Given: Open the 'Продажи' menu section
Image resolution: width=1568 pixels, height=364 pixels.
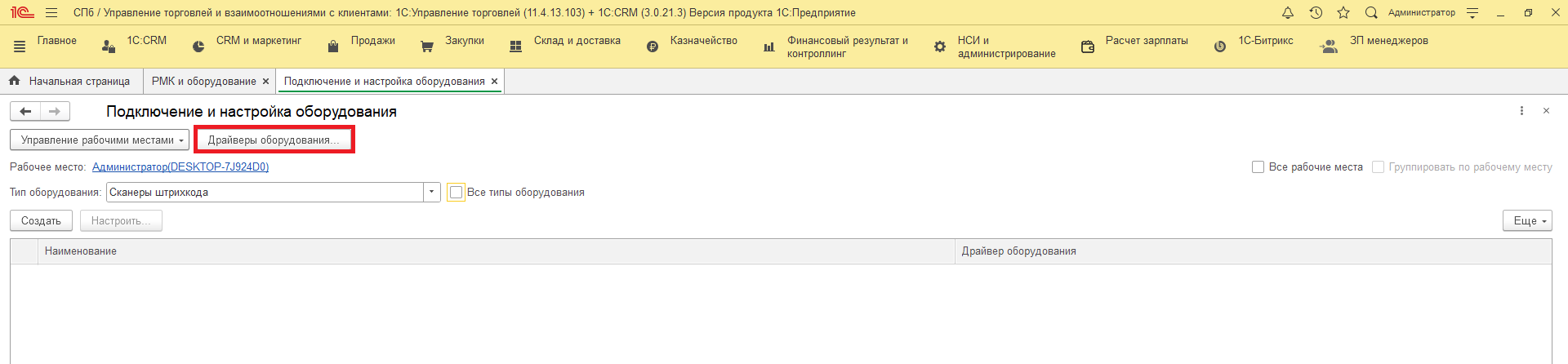Looking at the screenshot, I should pos(372,41).
